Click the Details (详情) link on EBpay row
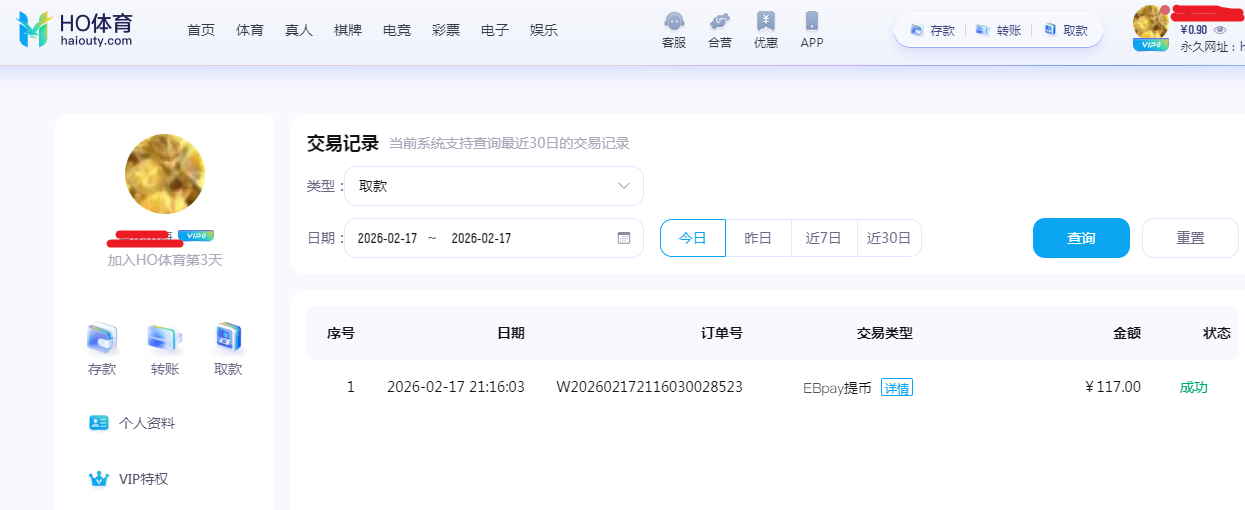 [x=896, y=388]
